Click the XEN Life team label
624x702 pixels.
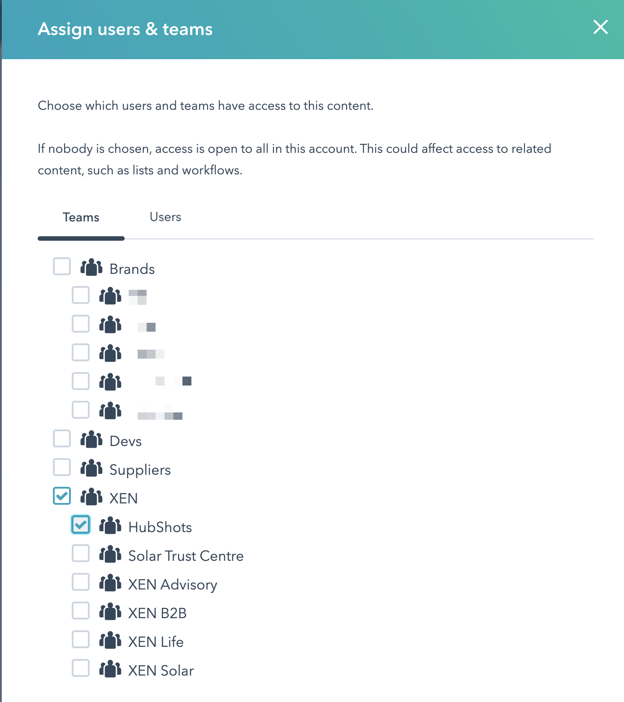pos(156,642)
